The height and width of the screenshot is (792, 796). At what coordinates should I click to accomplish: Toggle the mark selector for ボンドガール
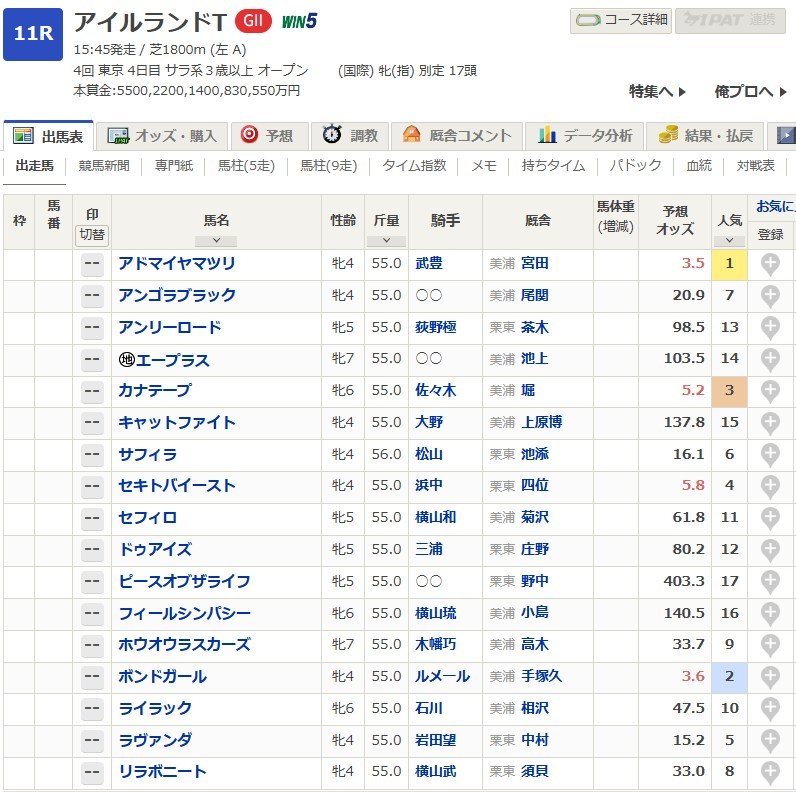(x=92, y=677)
